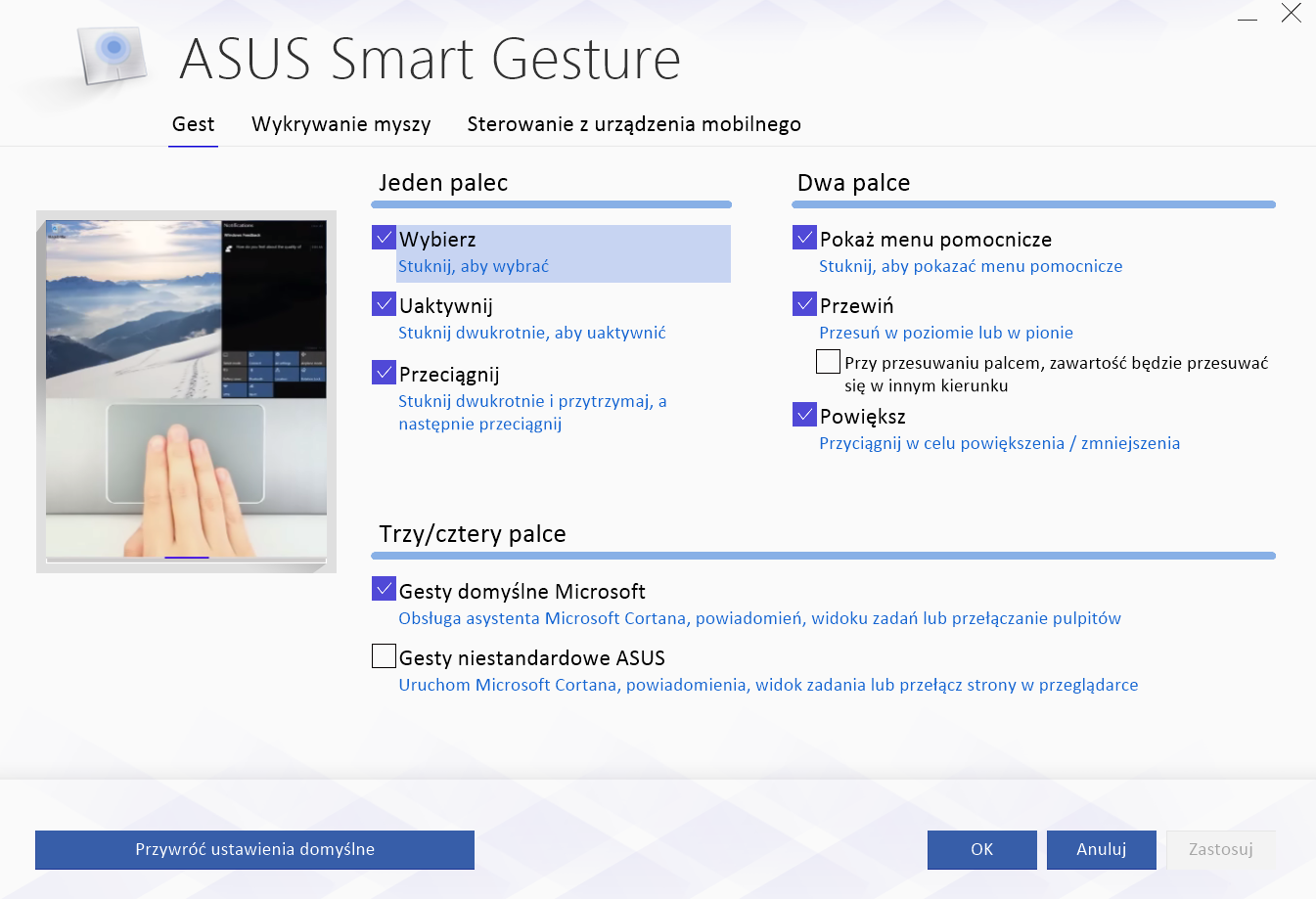The height and width of the screenshot is (899, 1316).
Task: Open the Wykrywanie myszy tab
Action: coord(340,124)
